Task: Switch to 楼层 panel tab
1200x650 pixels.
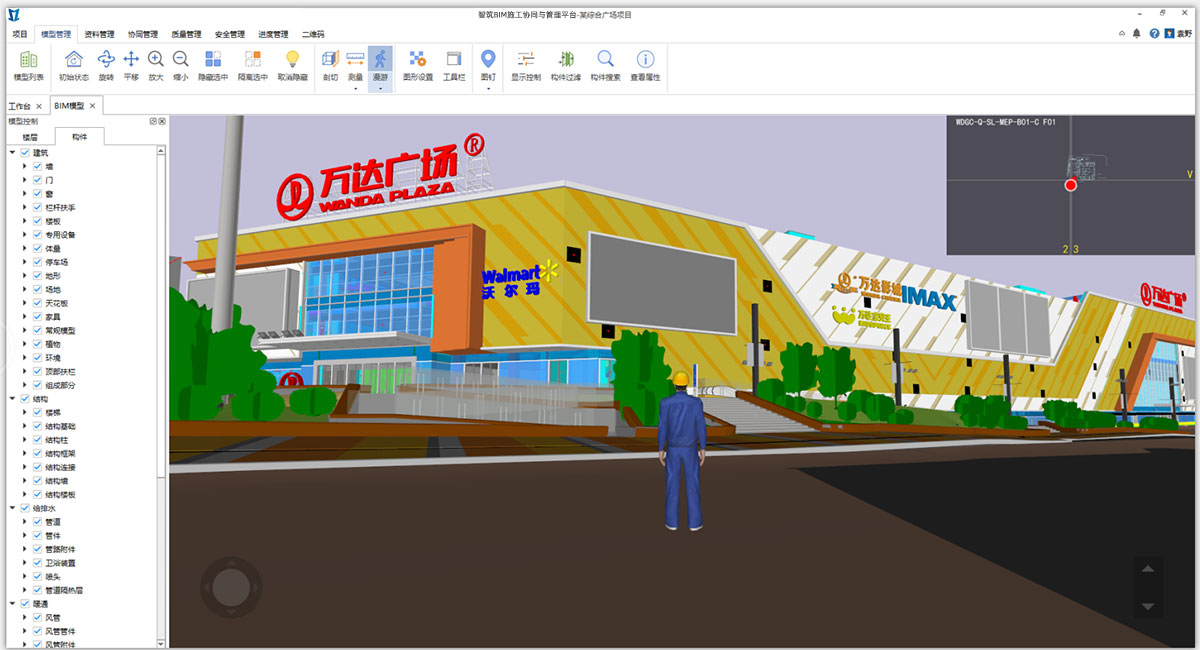Action: click(x=30, y=137)
